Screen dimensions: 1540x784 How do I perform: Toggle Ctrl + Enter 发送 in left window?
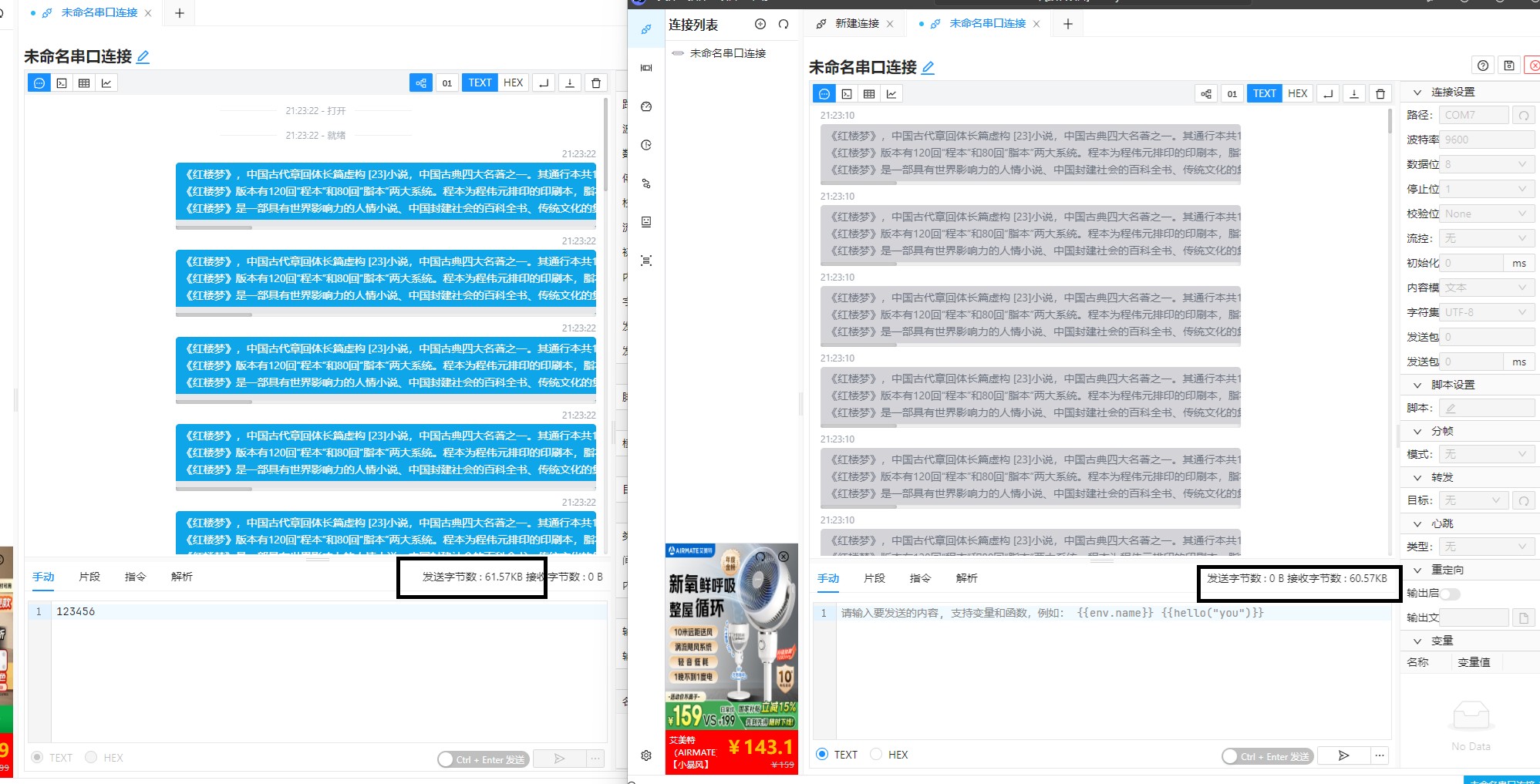[483, 759]
